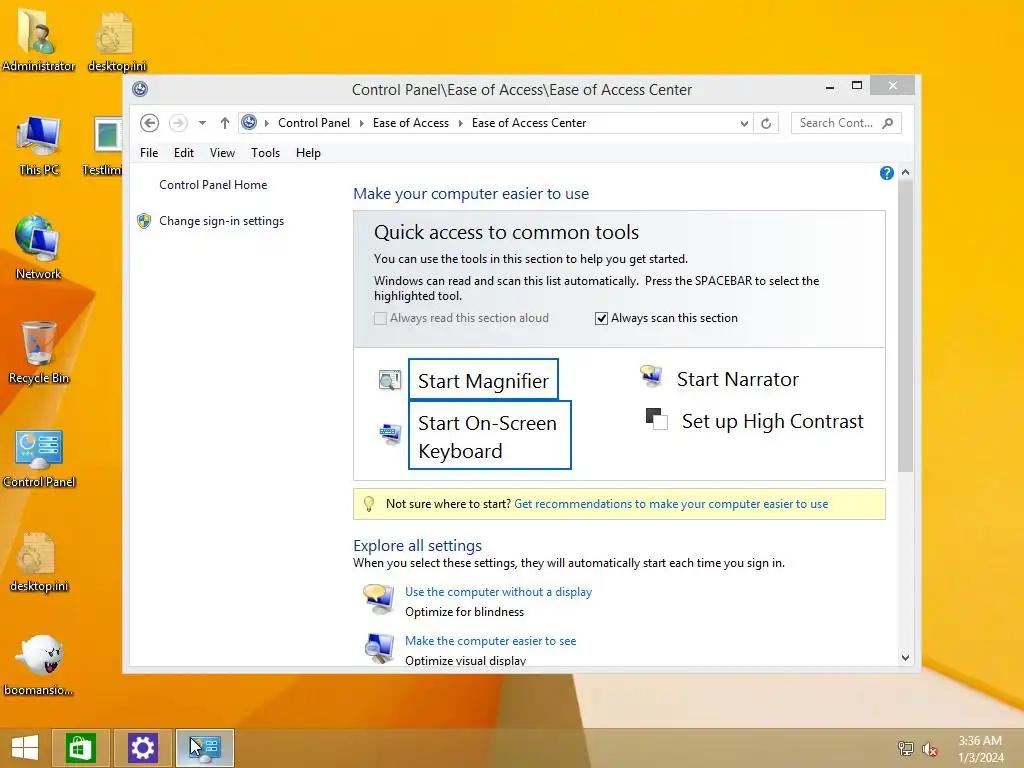This screenshot has width=1024, height=768.
Task: Select desktop.ini below Control Panel icon
Action: [x=39, y=562]
